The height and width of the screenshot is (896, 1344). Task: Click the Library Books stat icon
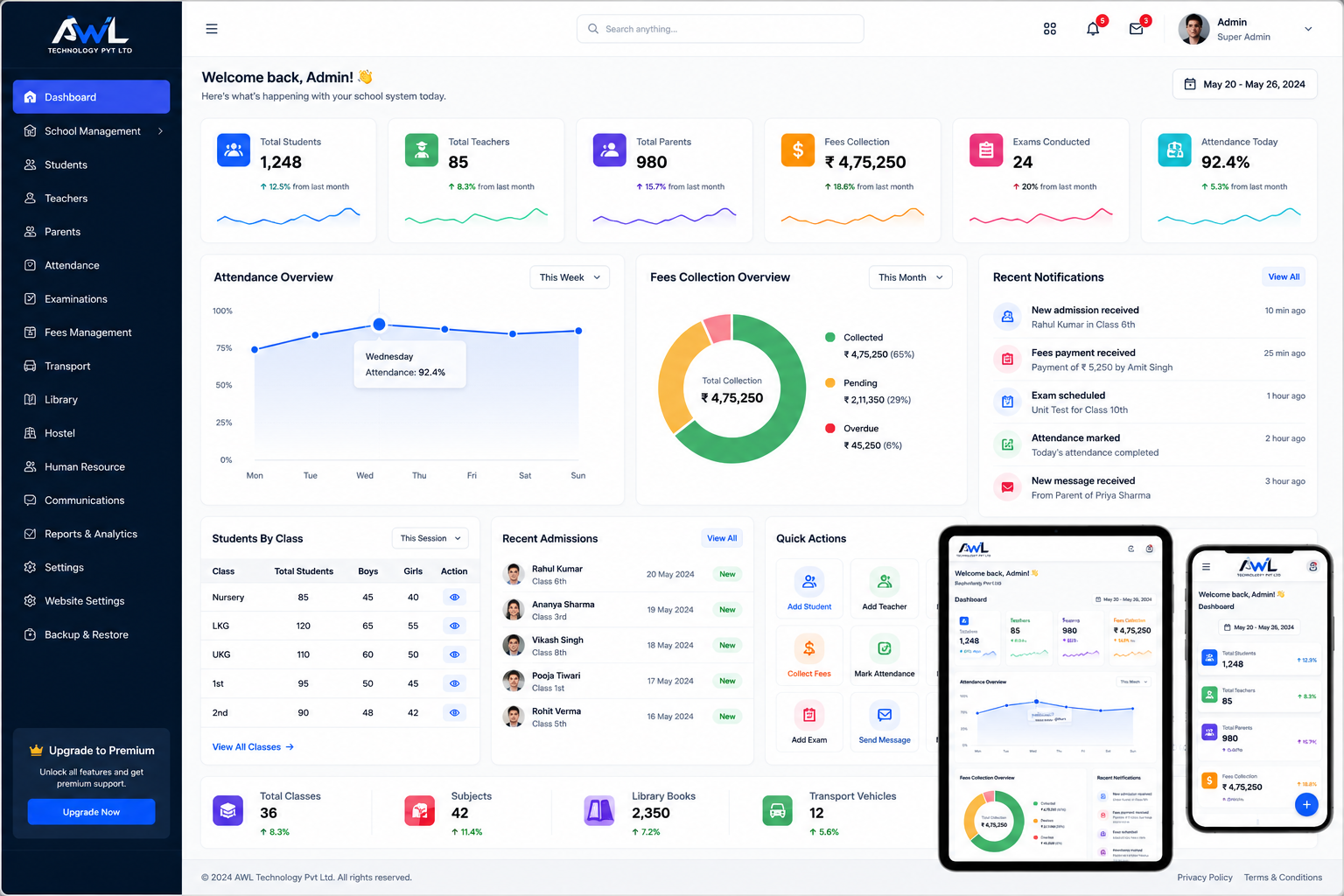pyautogui.click(x=600, y=811)
